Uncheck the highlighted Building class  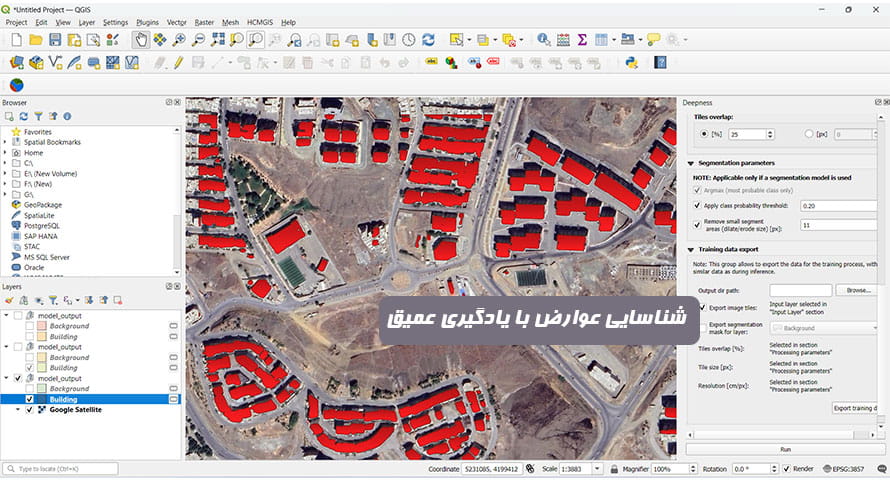(x=30, y=399)
